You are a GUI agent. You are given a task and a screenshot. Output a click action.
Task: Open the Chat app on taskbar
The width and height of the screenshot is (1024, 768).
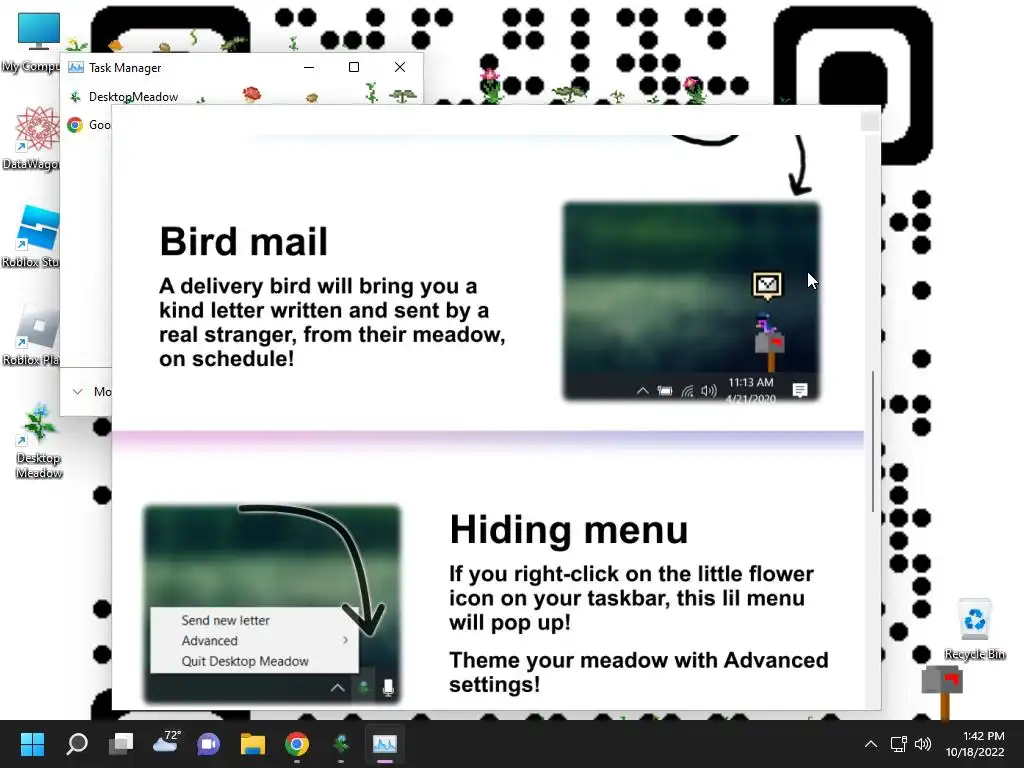[209, 744]
